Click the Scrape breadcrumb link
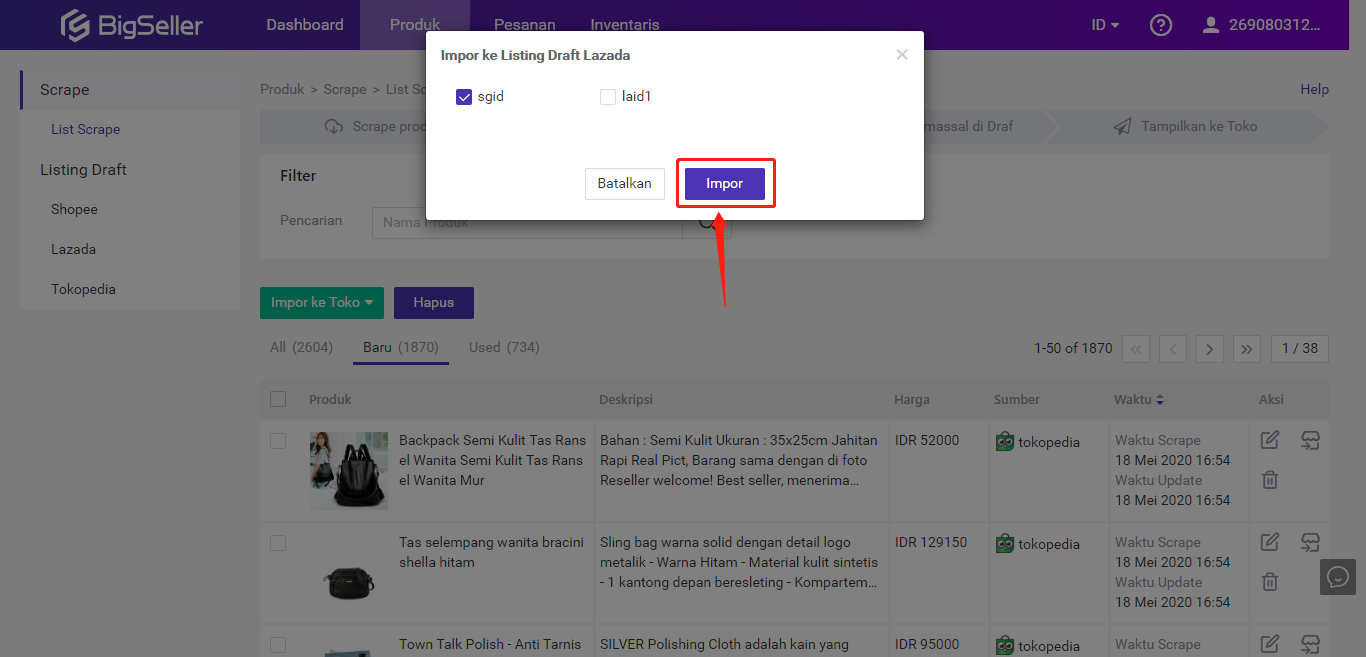The width and height of the screenshot is (1366, 657). (x=345, y=90)
